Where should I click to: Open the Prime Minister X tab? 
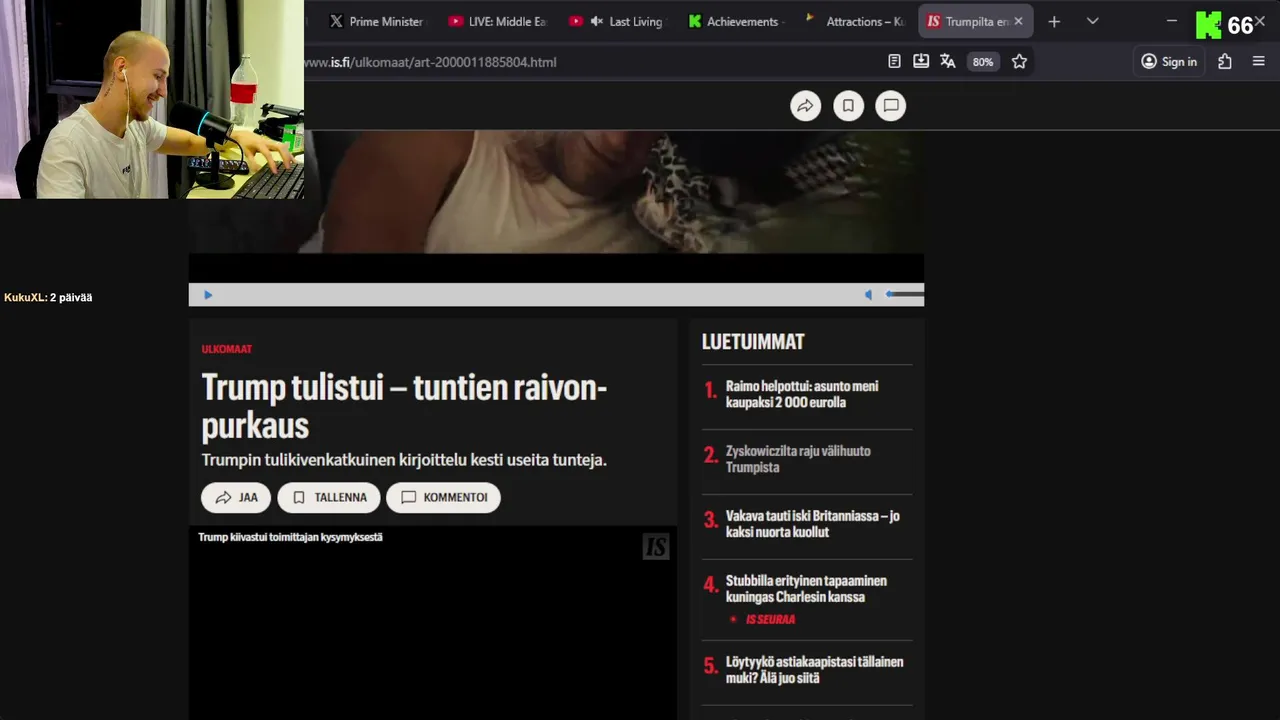(376, 21)
